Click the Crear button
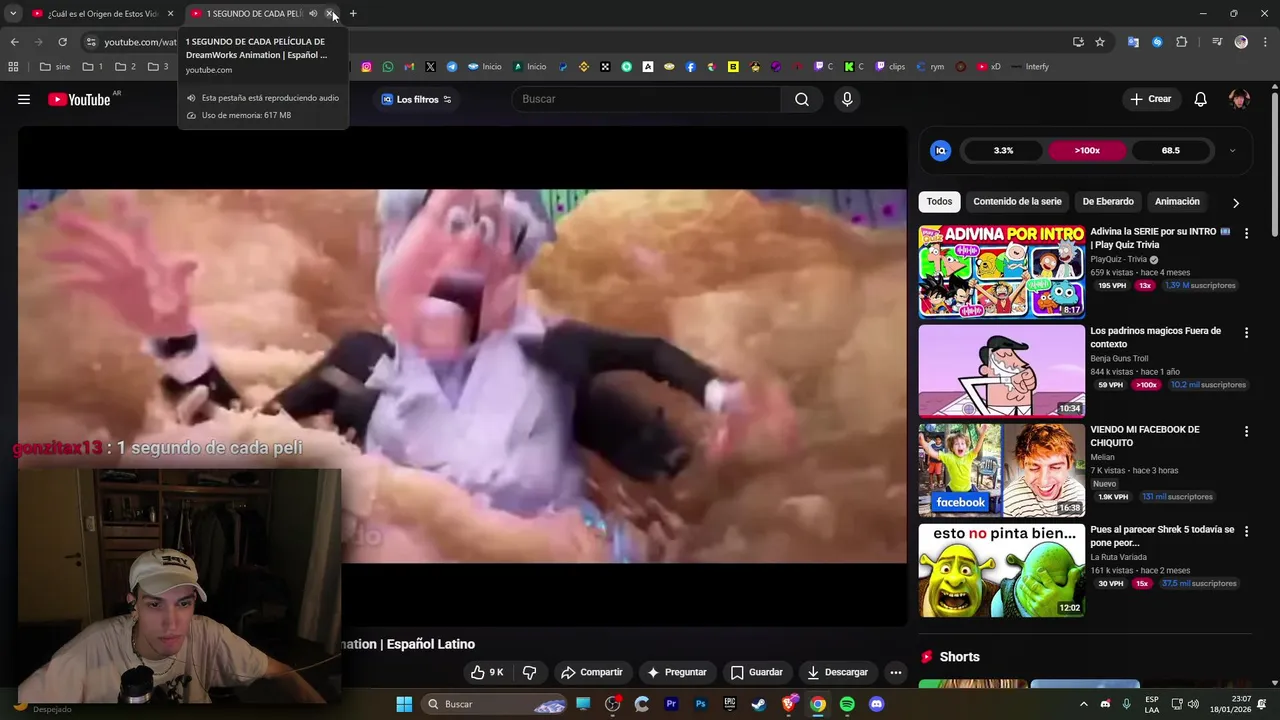Viewport: 1280px width, 720px height. [x=1150, y=99]
